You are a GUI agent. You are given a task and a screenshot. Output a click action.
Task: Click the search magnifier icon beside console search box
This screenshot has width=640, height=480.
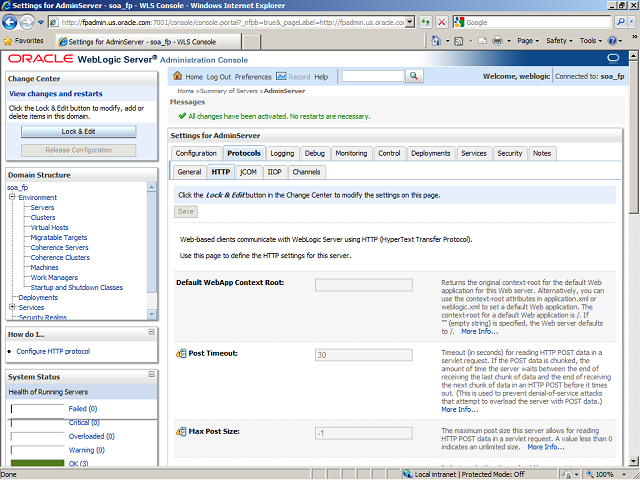(413, 77)
